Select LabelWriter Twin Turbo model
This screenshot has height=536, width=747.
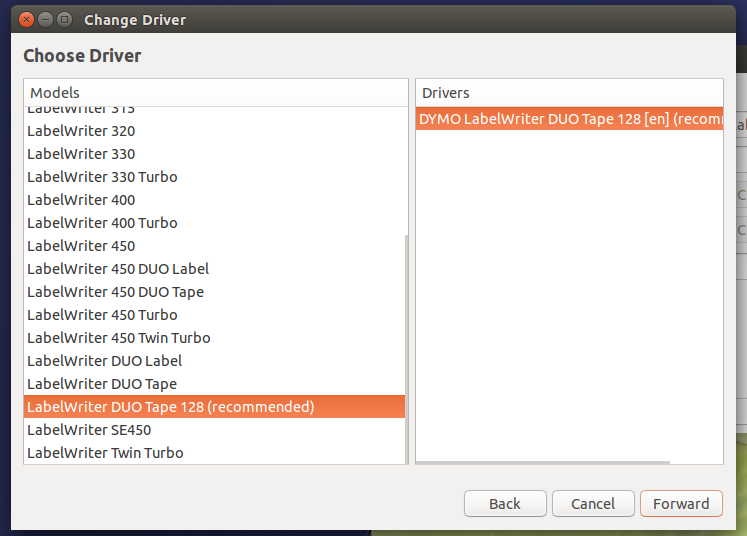point(214,453)
